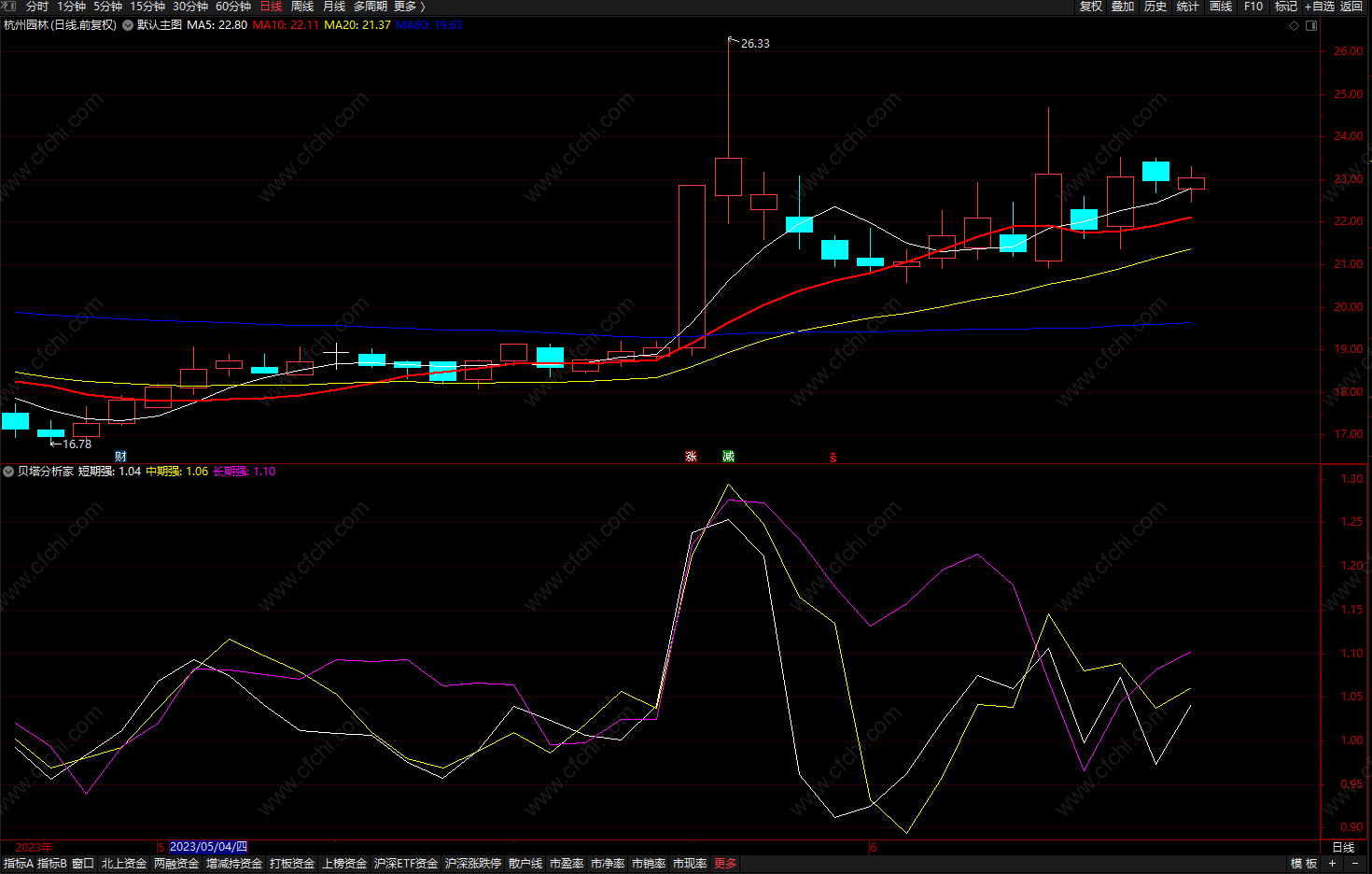Click the 2023/05/04 date marker
Image resolution: width=1372 pixels, height=874 pixels.
(x=208, y=847)
